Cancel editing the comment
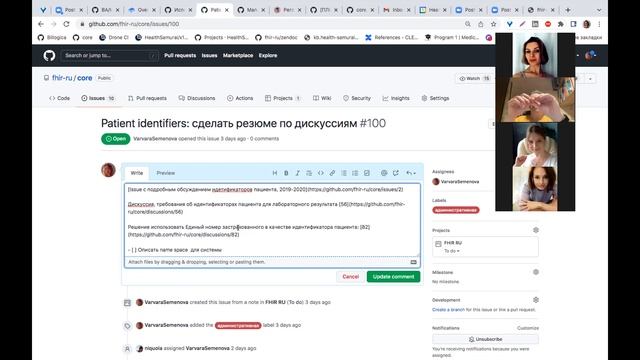The image size is (640, 360). click(x=350, y=277)
